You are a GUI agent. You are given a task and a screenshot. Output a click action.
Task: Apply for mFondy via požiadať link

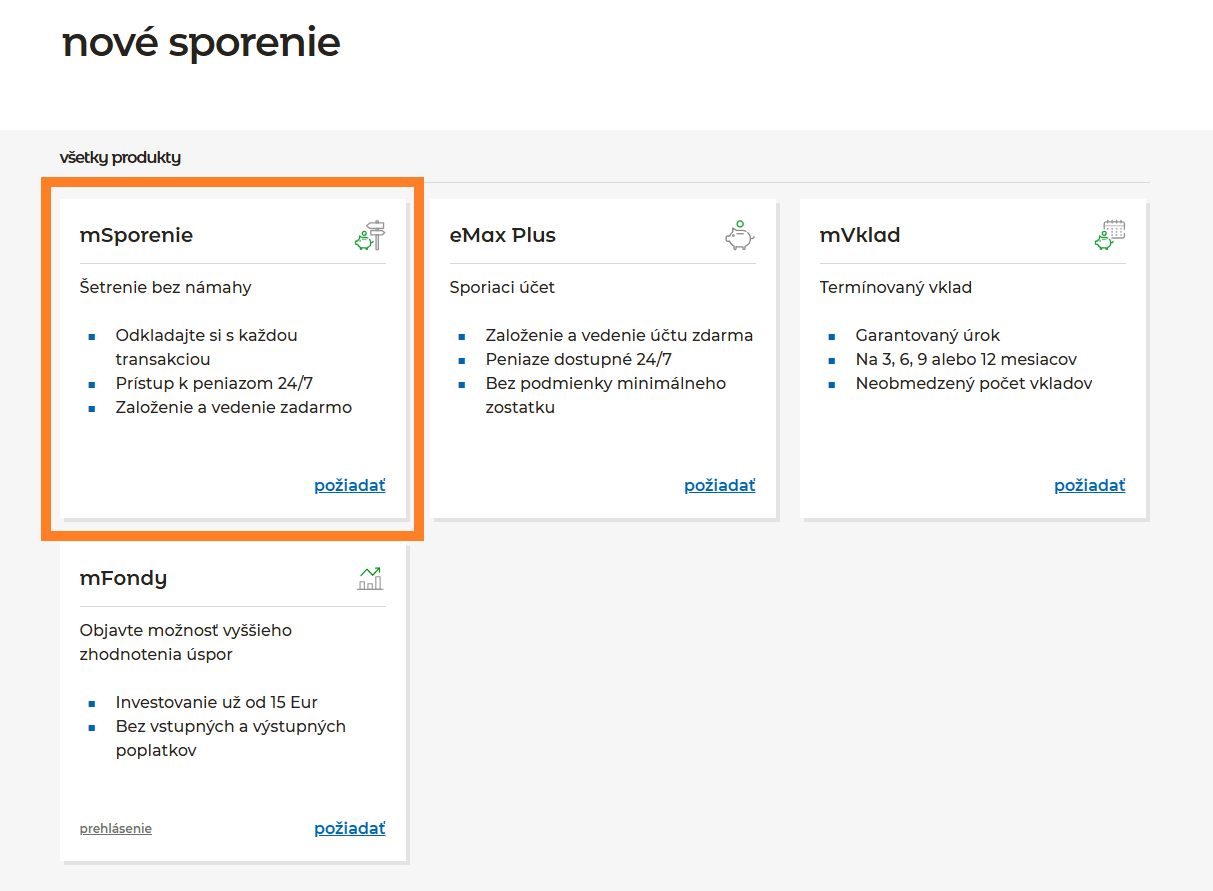click(x=349, y=829)
